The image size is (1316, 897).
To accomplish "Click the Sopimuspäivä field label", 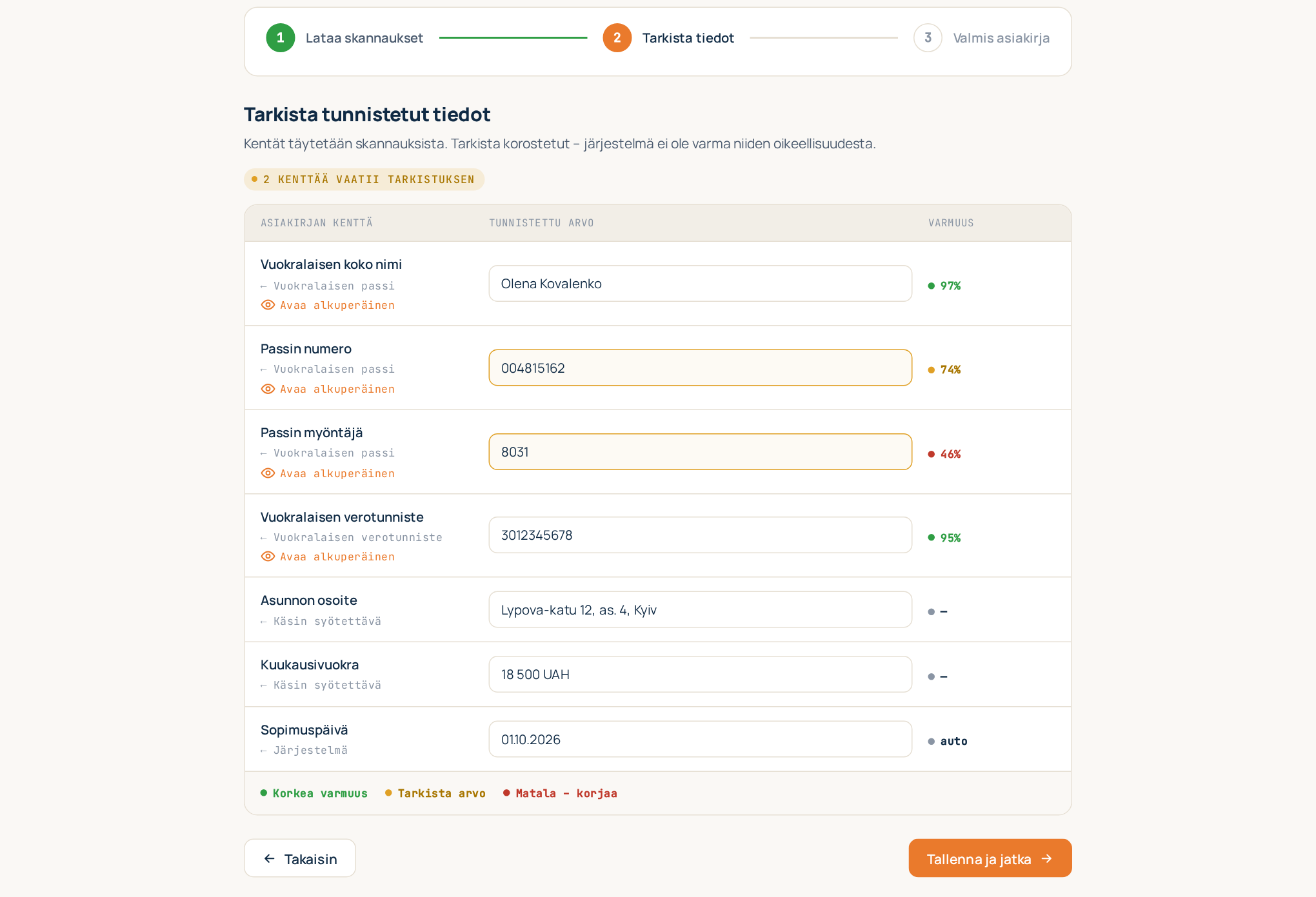I will 304,730.
